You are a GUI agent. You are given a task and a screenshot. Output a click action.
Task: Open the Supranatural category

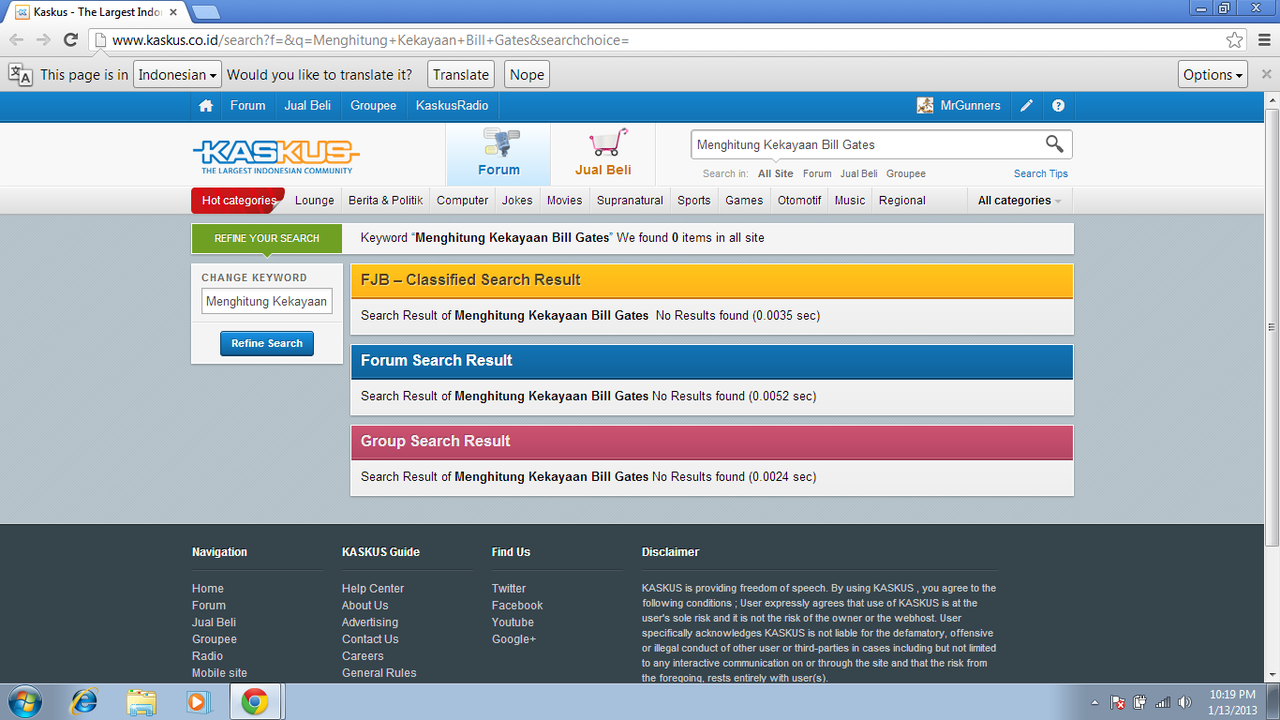coord(630,200)
